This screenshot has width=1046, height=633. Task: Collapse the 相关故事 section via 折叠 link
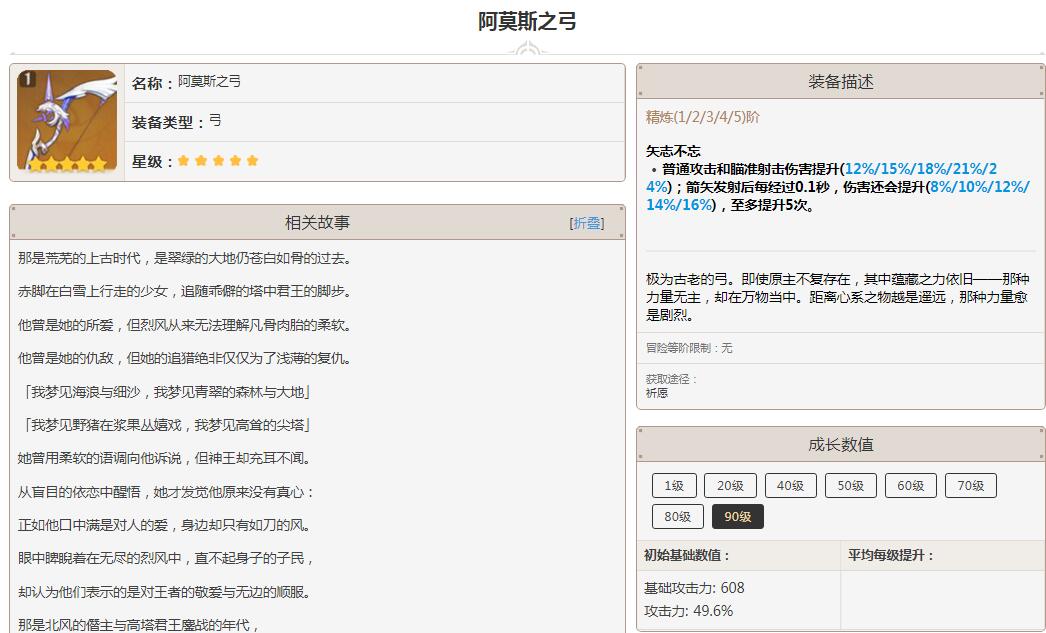pyautogui.click(x=587, y=223)
